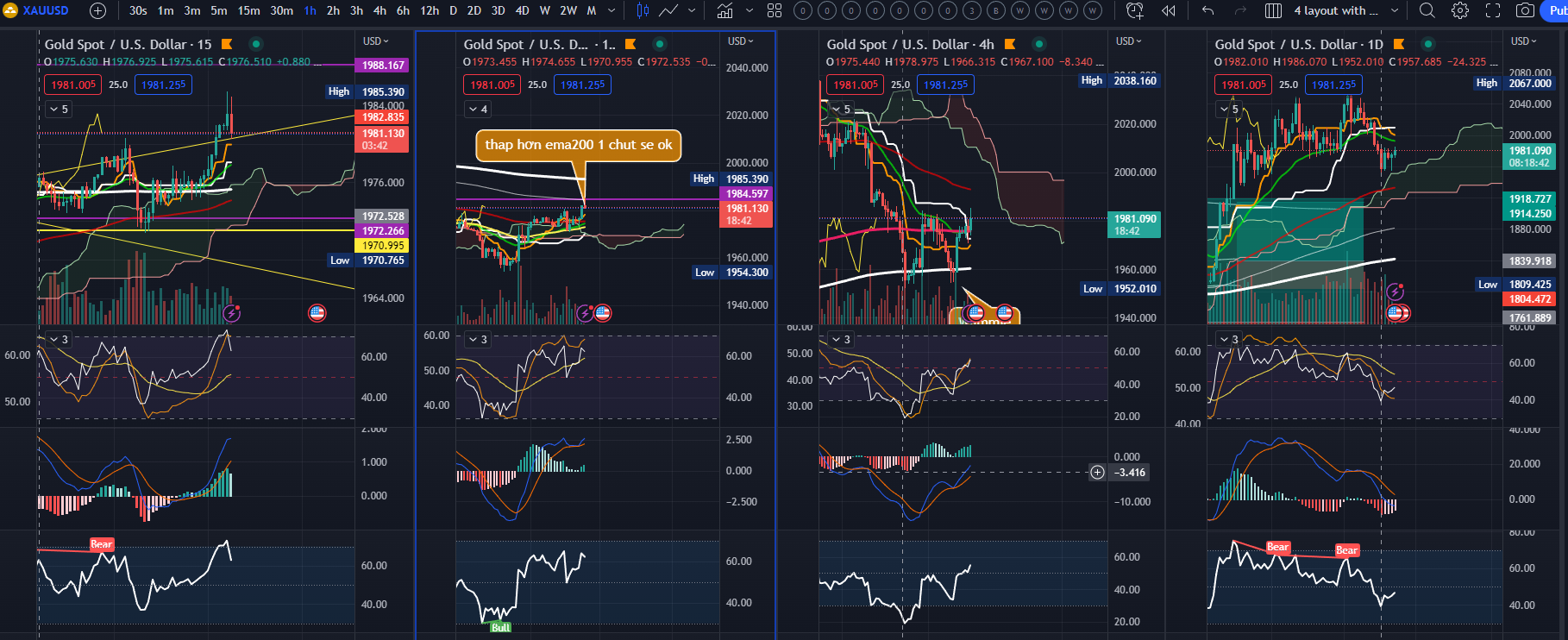
Task: Expand the timeframe list dropdown arrow after M
Action: (x=612, y=10)
